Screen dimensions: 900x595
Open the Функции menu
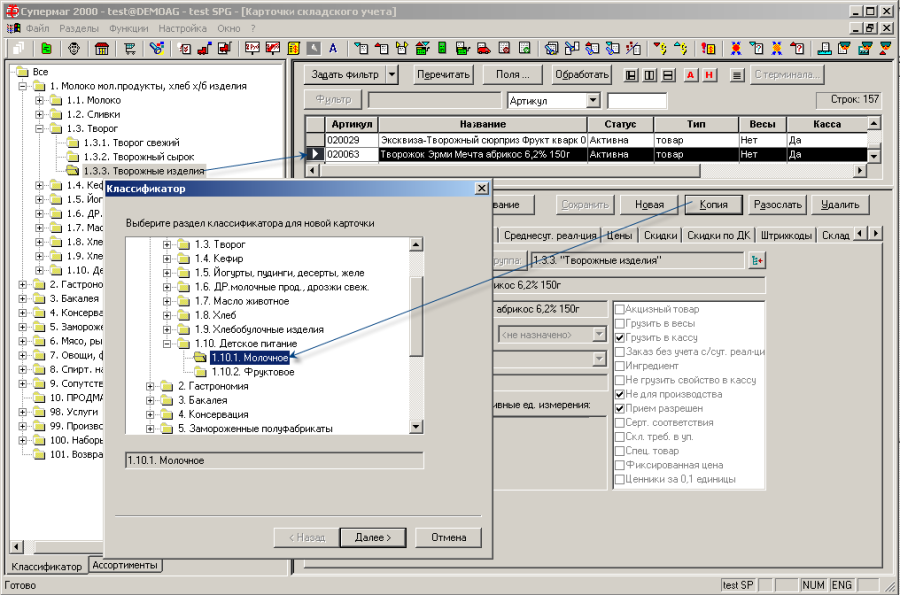coord(129,28)
